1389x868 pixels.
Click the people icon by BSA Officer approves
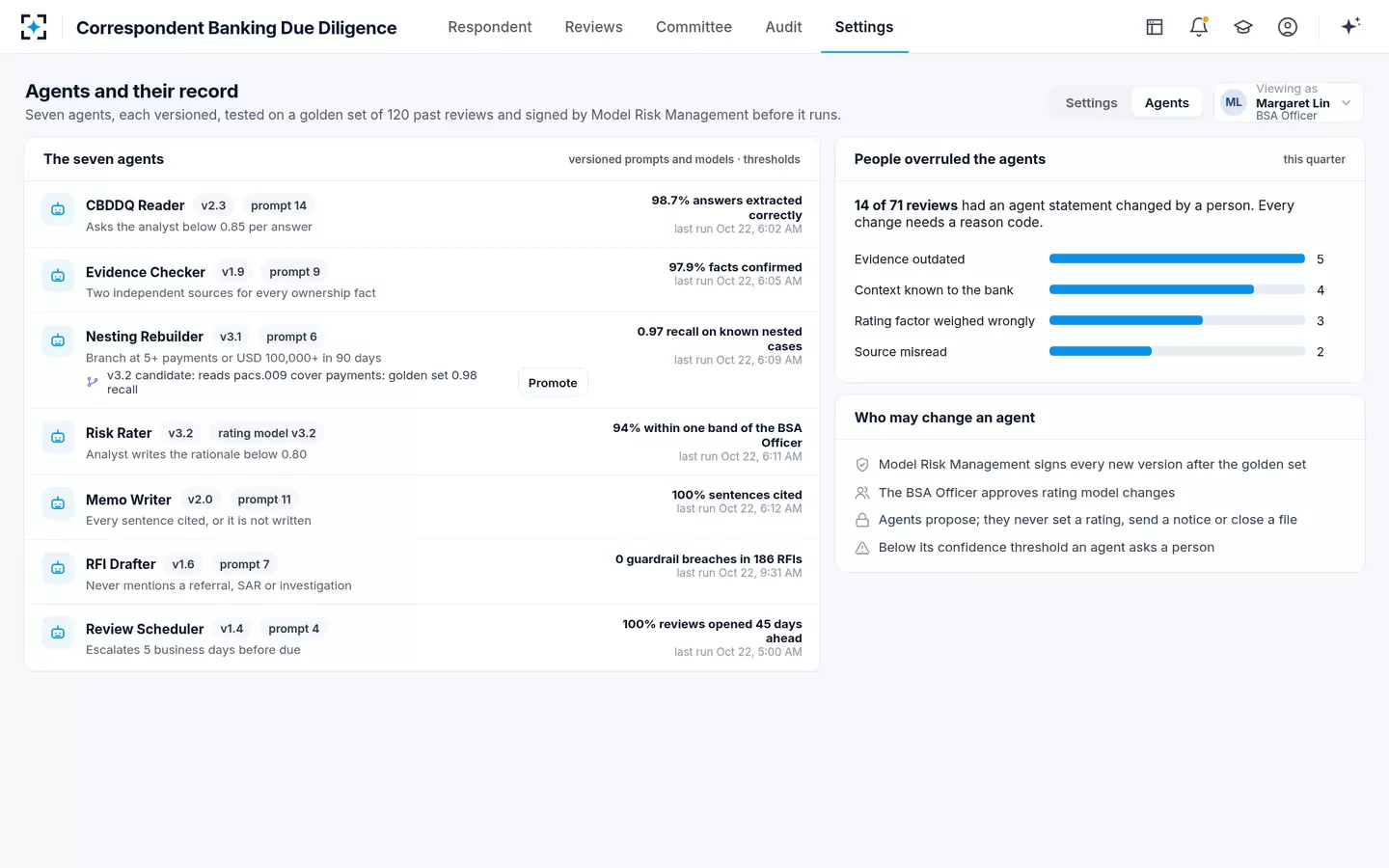(x=862, y=493)
